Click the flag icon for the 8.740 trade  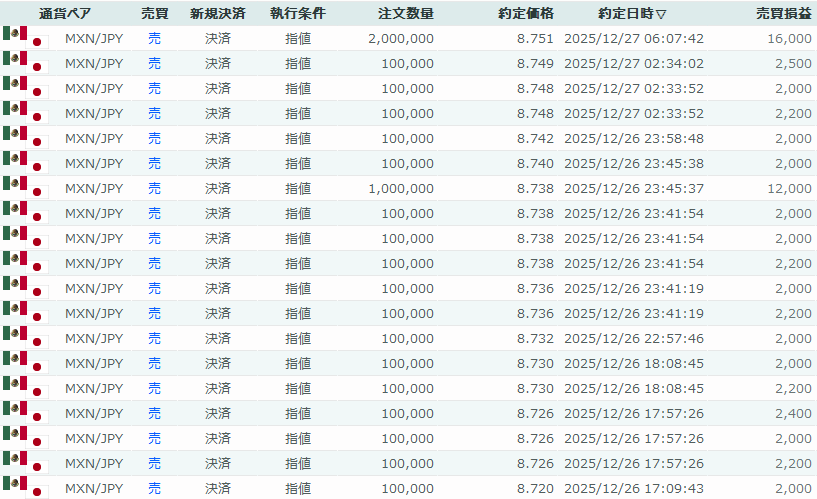point(25,163)
